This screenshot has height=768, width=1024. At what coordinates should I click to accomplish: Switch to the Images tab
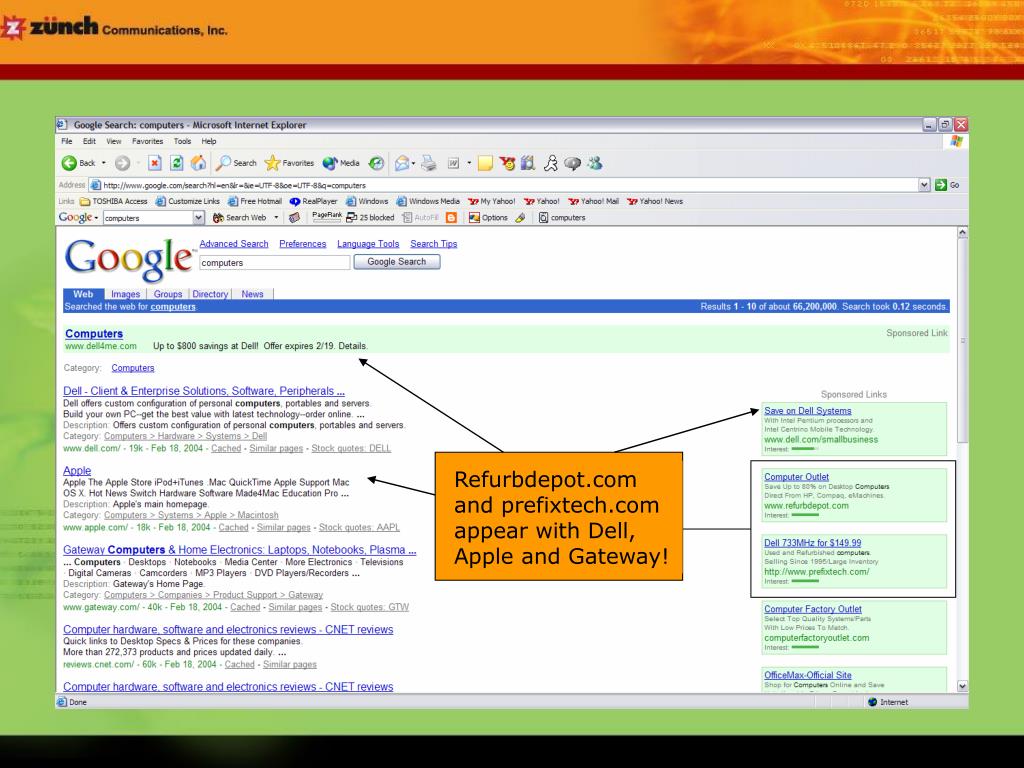click(x=125, y=294)
